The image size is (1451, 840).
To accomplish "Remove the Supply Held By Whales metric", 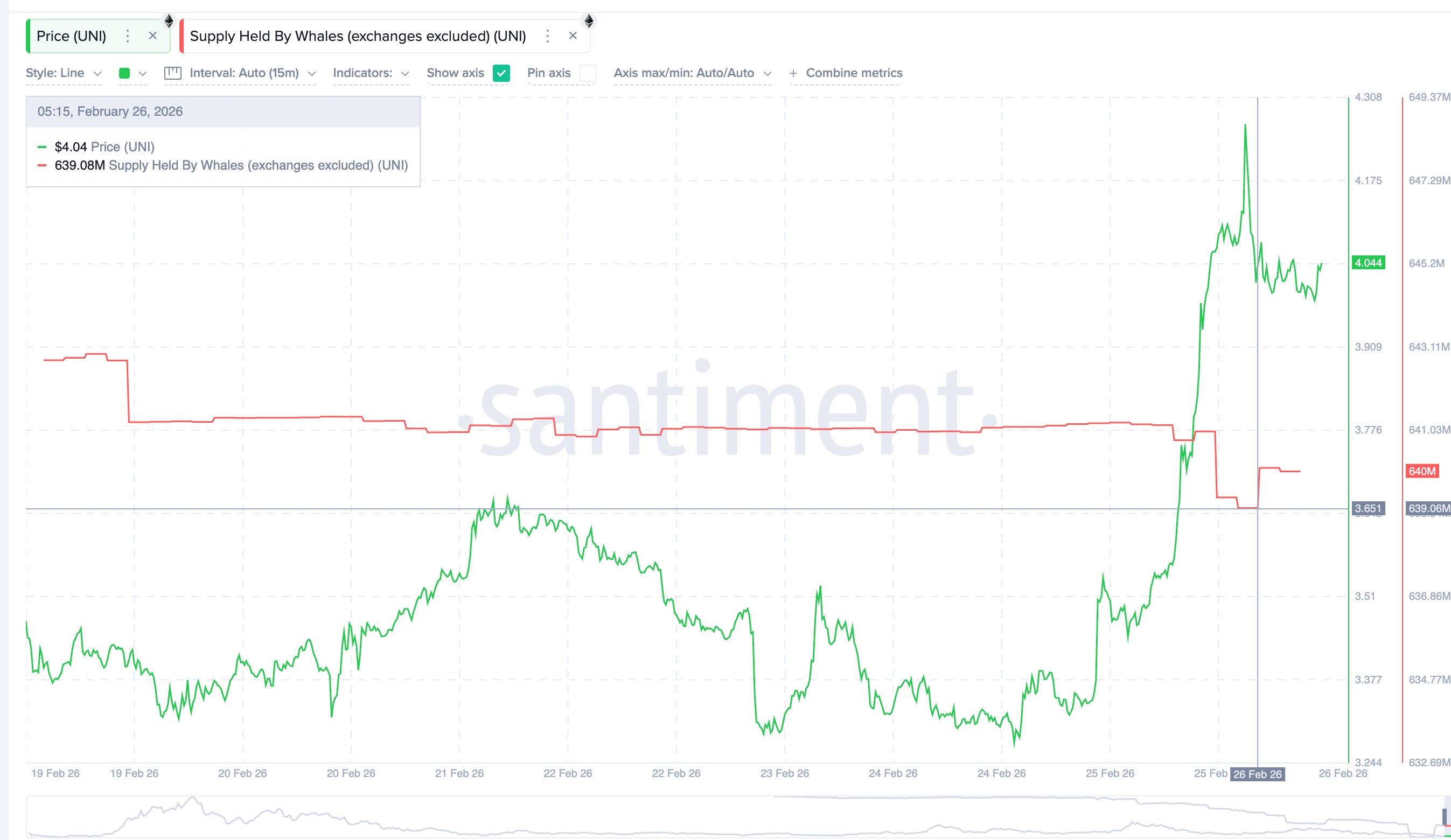I will click(573, 36).
